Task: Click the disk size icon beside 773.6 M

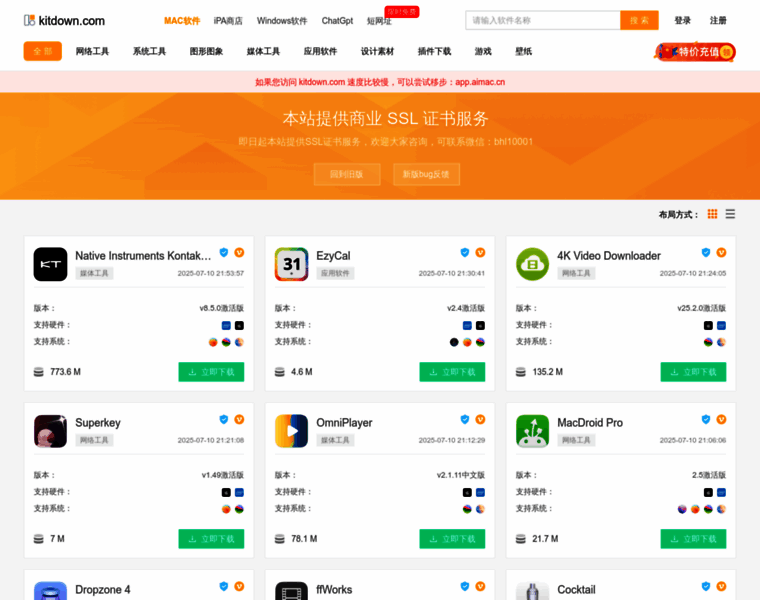Action: [x=38, y=372]
